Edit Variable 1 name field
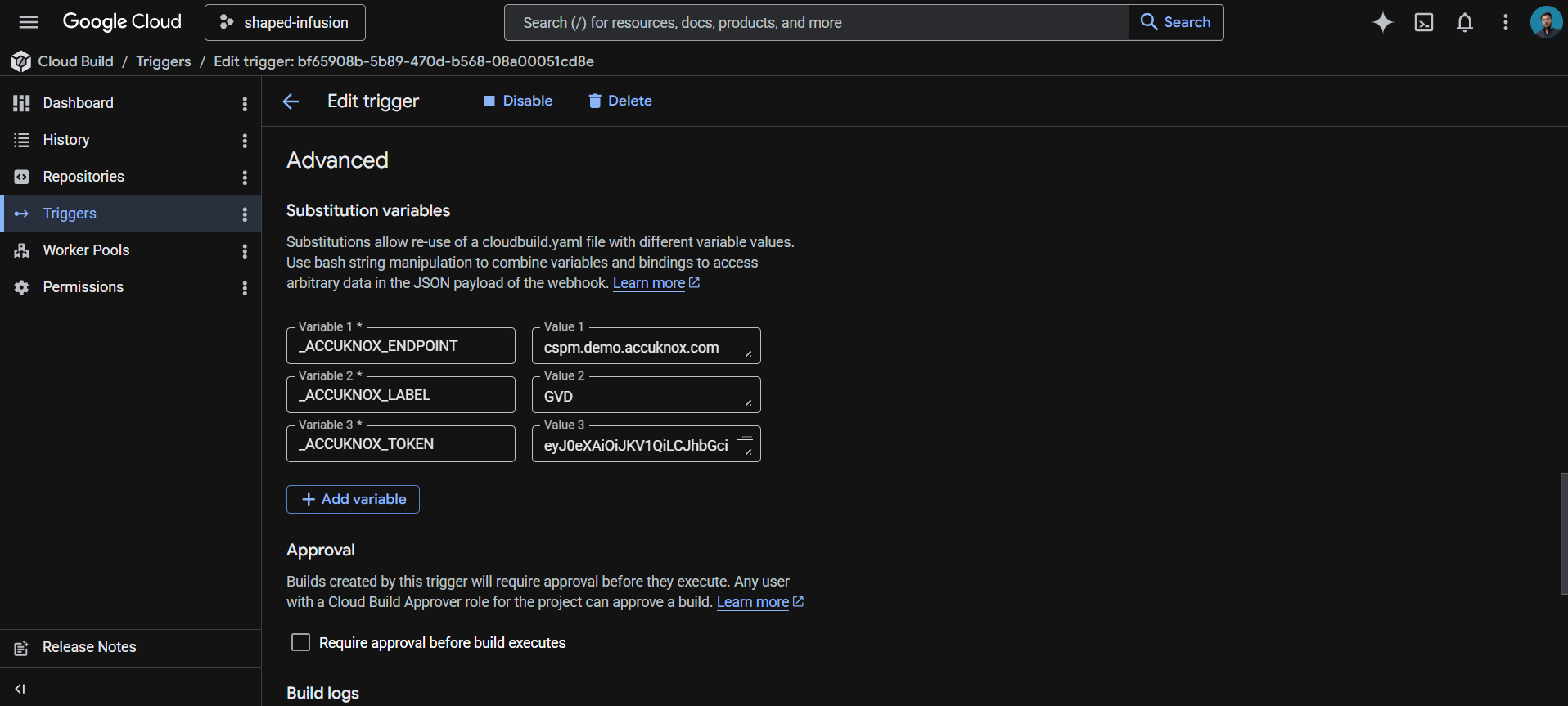This screenshot has width=1568, height=706. click(x=401, y=346)
